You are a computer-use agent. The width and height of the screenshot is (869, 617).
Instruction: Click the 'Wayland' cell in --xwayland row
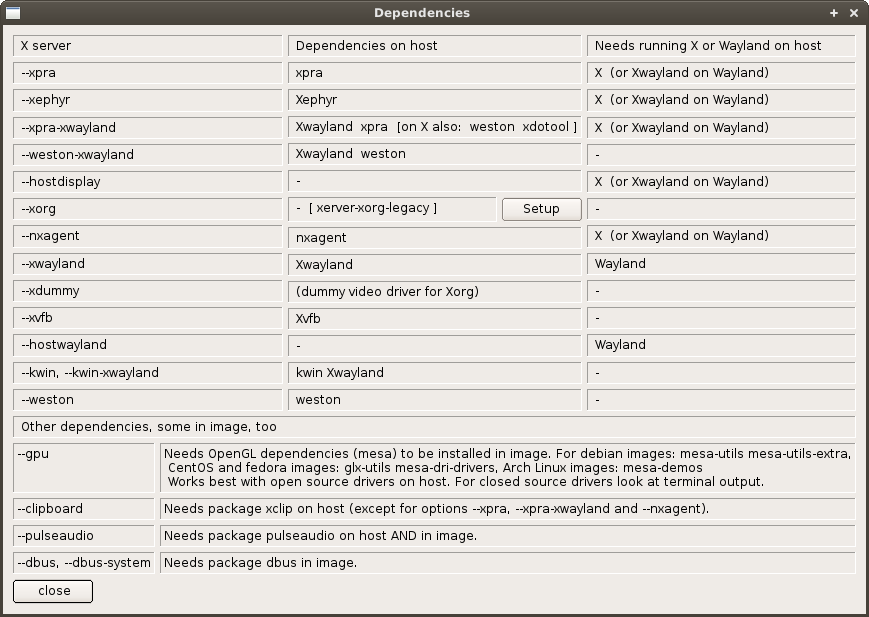(x=721, y=263)
